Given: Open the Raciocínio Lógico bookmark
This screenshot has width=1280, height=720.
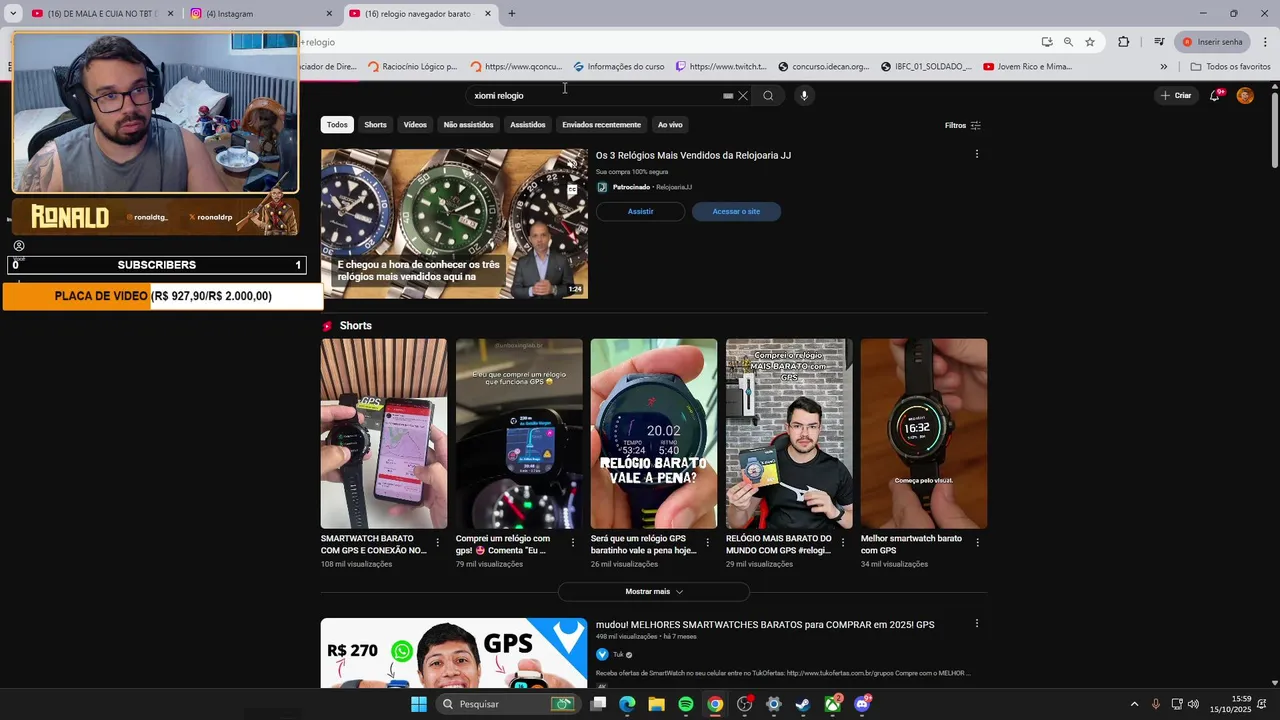Looking at the screenshot, I should [412, 67].
